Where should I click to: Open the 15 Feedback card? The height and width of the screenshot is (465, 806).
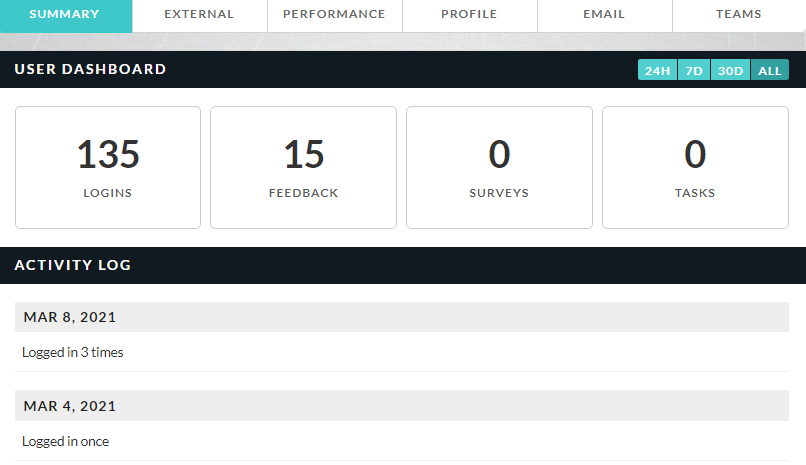click(303, 168)
